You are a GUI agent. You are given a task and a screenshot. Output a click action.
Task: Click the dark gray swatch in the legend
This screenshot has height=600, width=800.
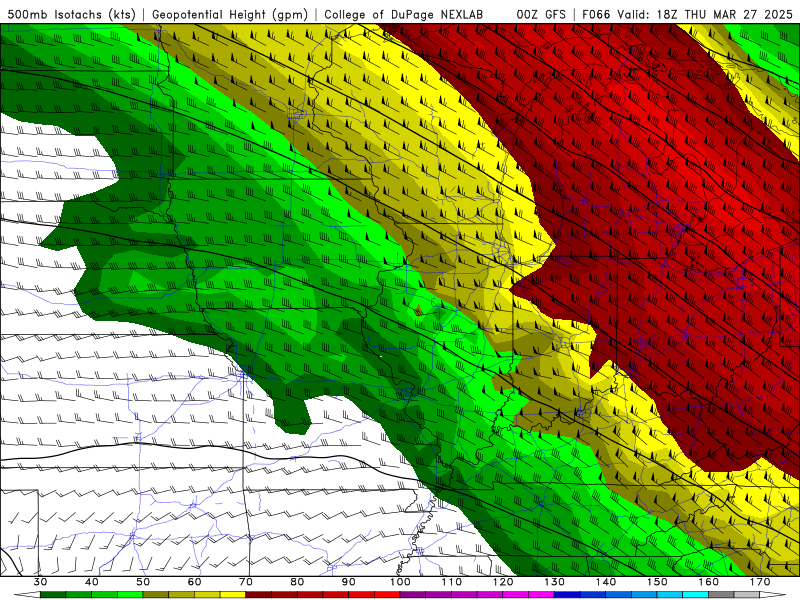pos(721,595)
